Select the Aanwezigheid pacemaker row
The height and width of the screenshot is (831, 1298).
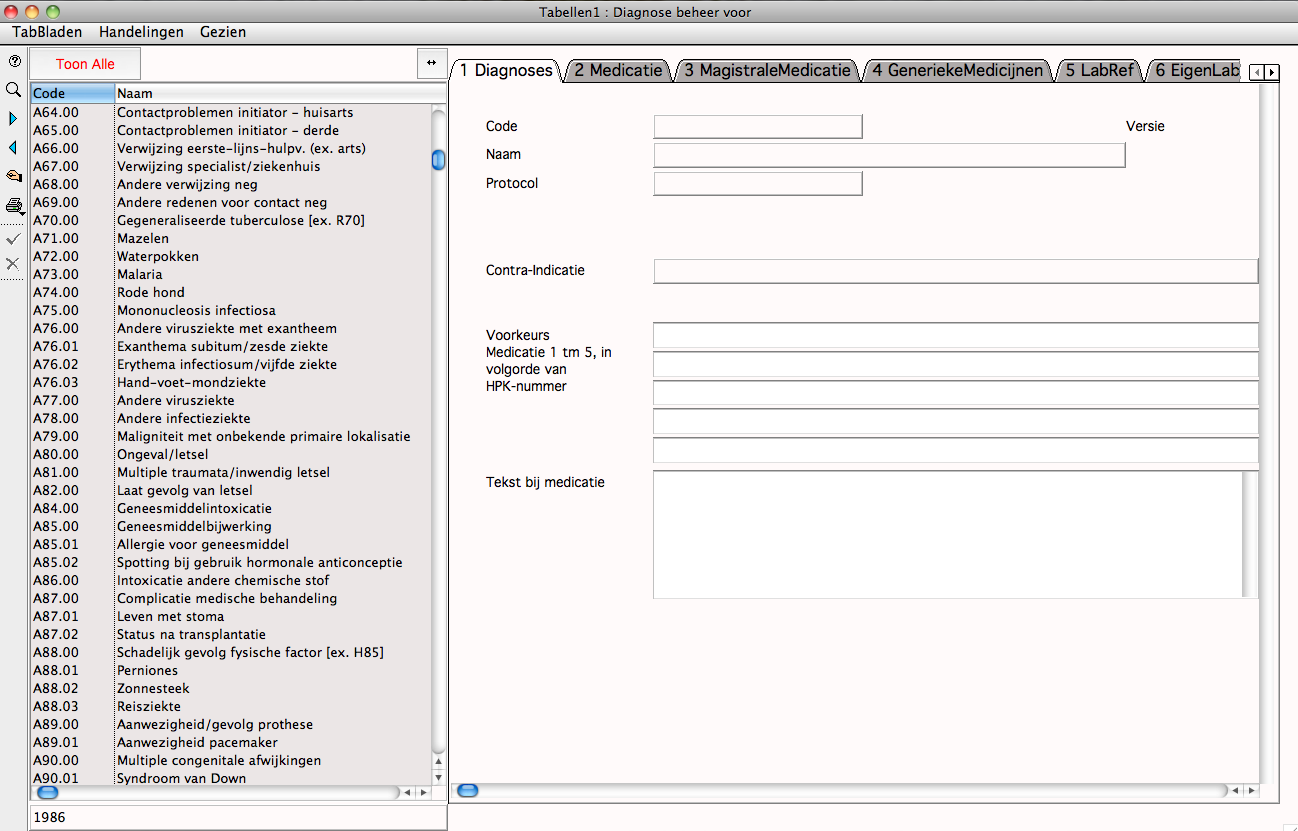click(x=231, y=742)
